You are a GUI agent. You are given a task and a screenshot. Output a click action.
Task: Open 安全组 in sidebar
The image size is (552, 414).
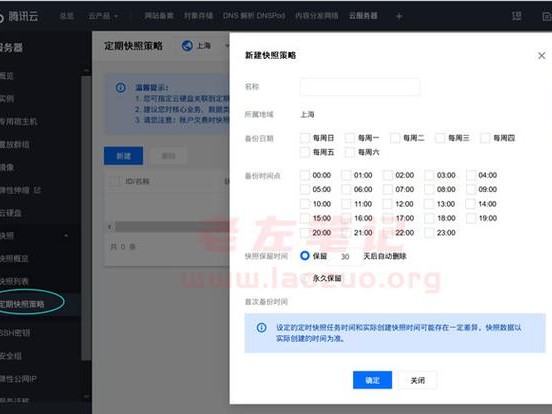tap(11, 356)
